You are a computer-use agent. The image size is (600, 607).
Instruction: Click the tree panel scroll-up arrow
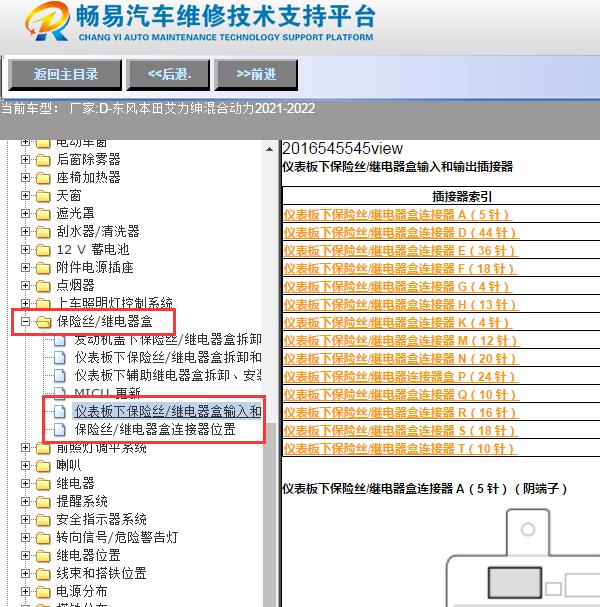(x=269, y=149)
